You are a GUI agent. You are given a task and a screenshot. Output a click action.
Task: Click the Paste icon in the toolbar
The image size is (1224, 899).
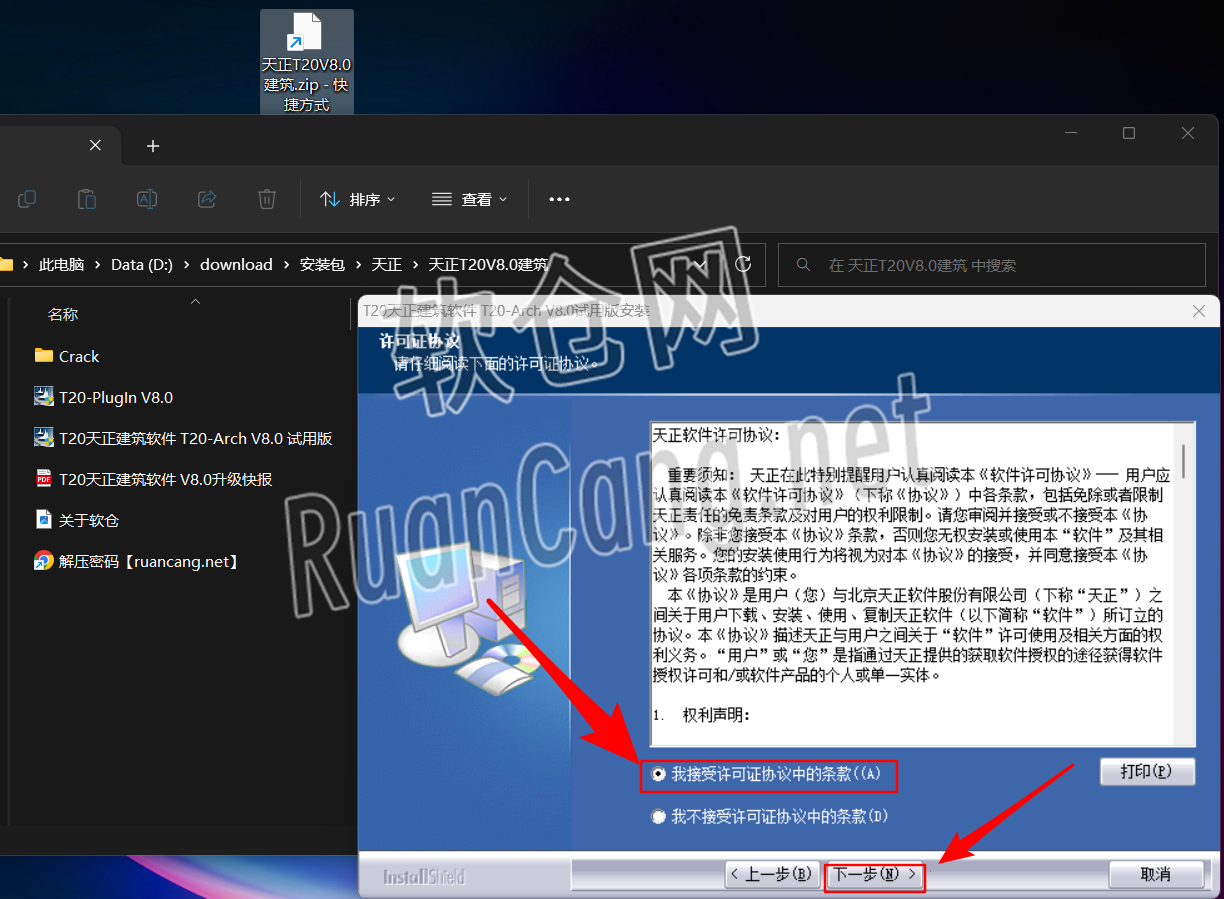pyautogui.click(x=86, y=199)
